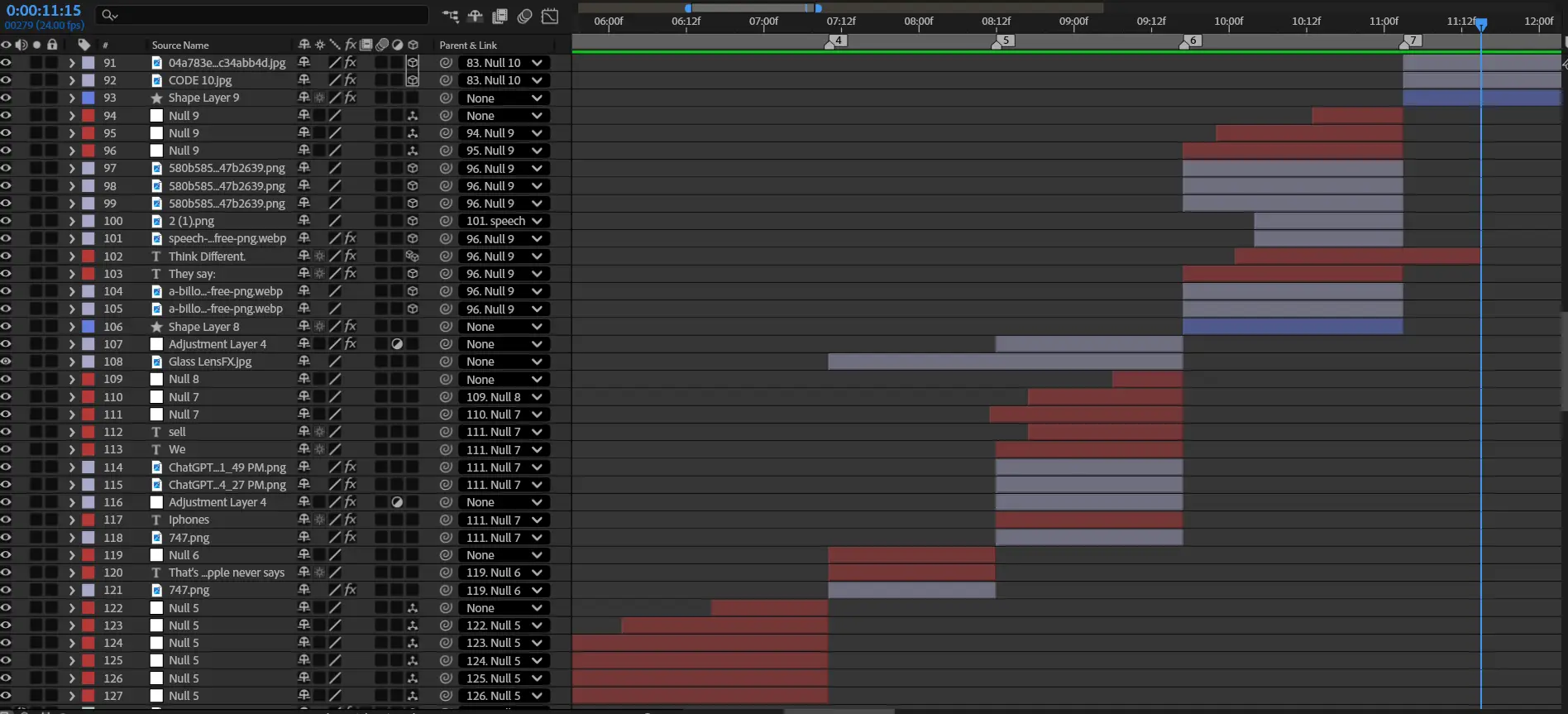Click the fx switch on Shape Layer 9
Screen dimensions: 1568x714
click(x=351, y=98)
